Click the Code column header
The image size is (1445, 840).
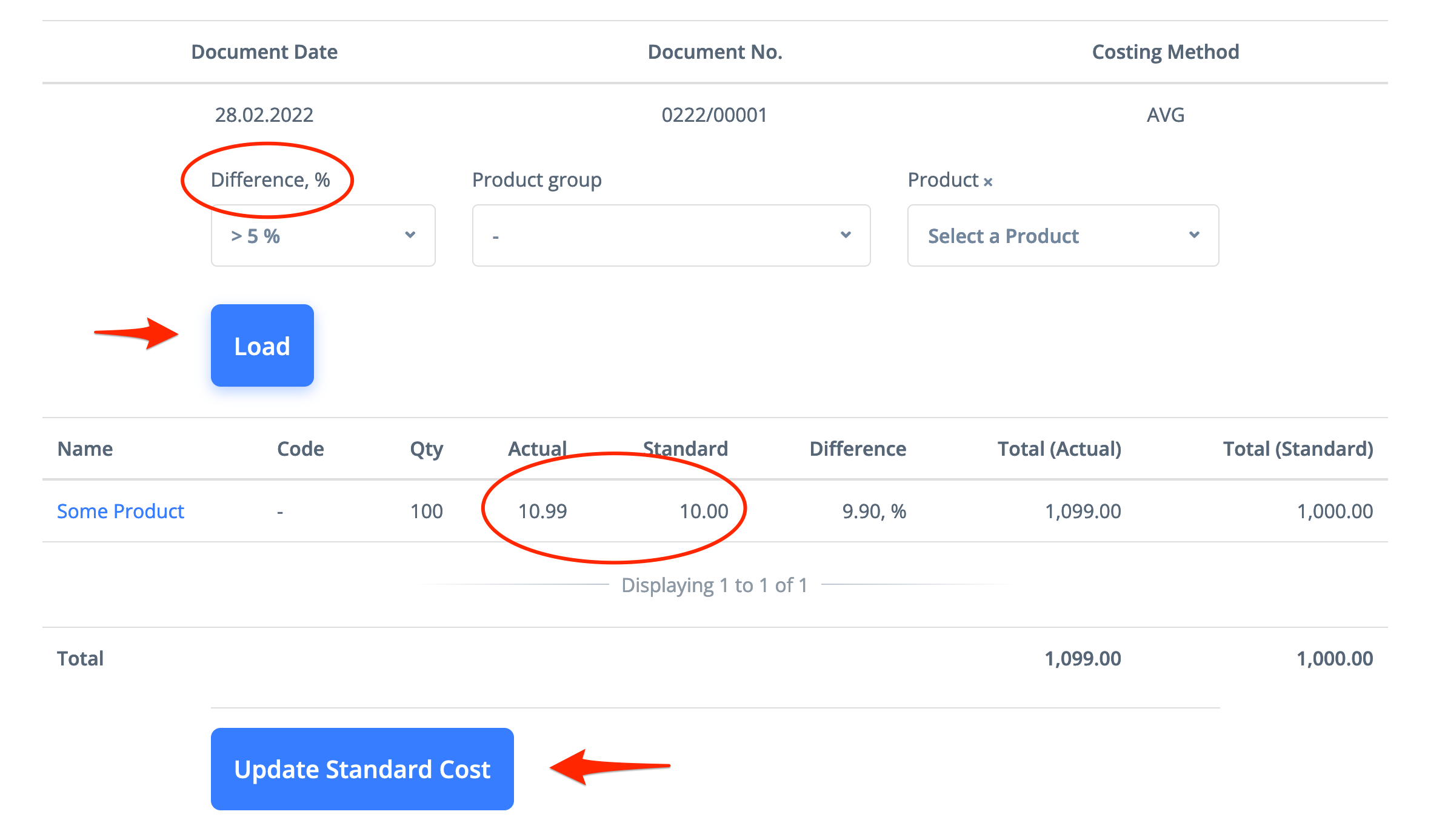point(300,448)
